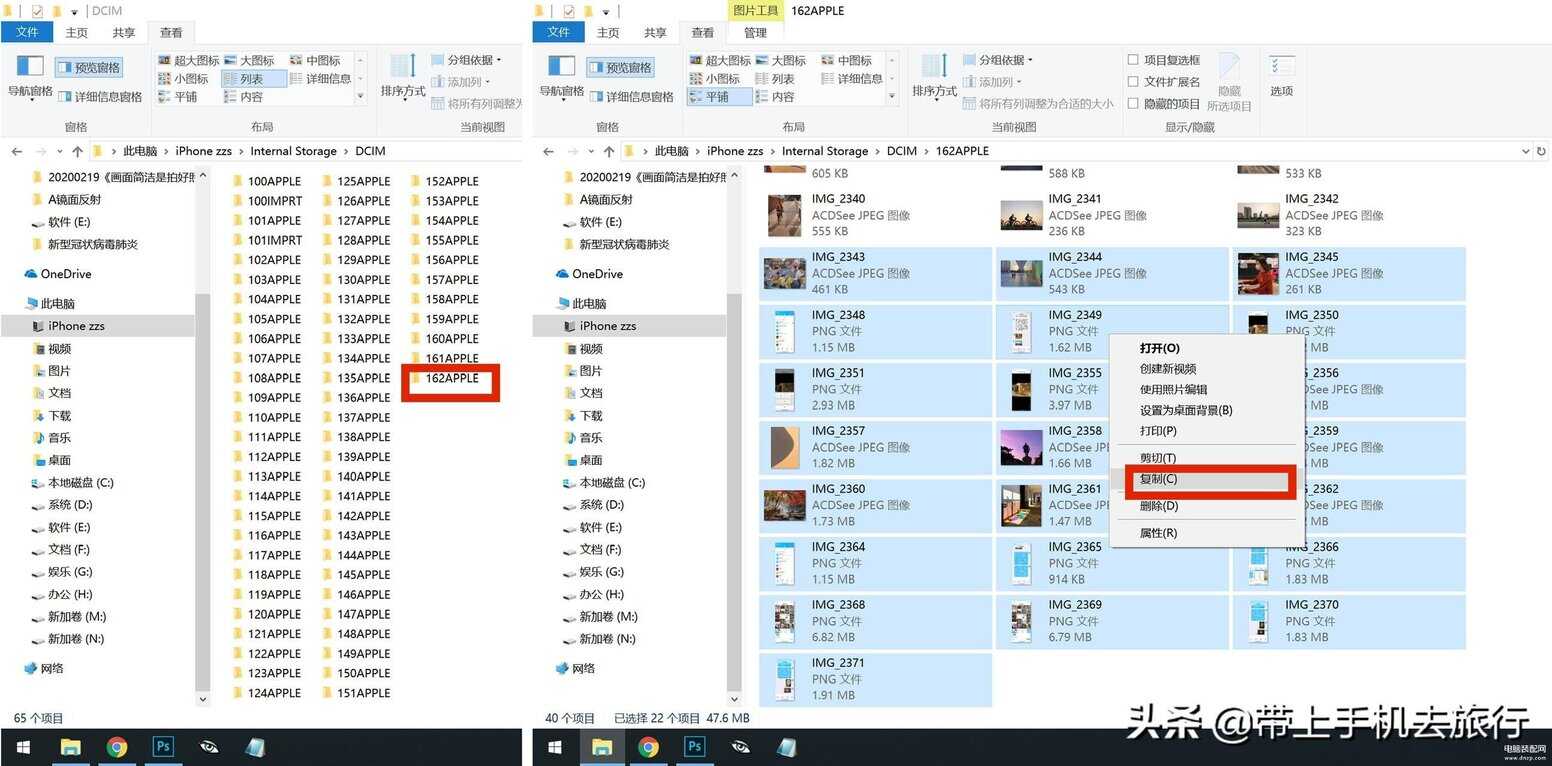
Task: Select IMG_2340 file in 162APPLE window
Action: point(875,215)
